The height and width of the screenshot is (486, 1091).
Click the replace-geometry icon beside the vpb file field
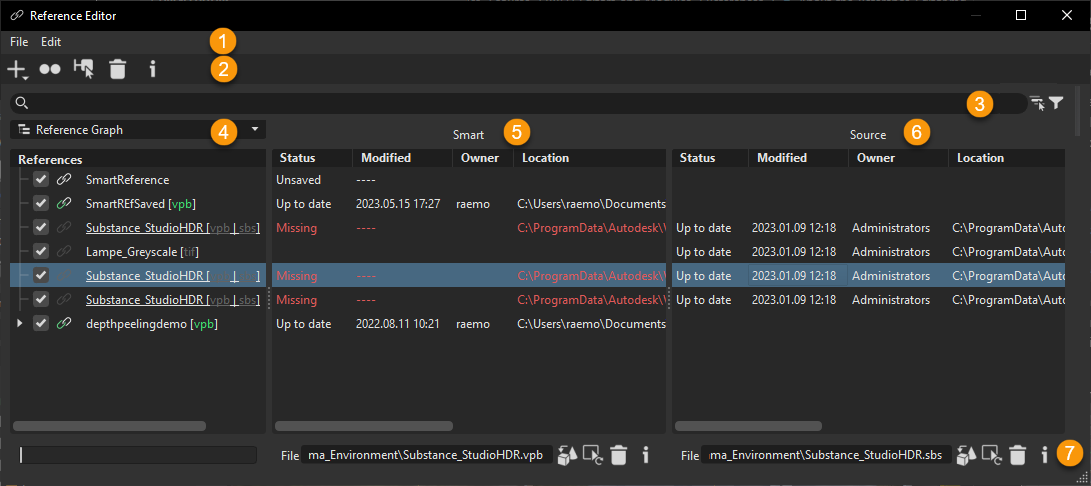[x=568, y=455]
